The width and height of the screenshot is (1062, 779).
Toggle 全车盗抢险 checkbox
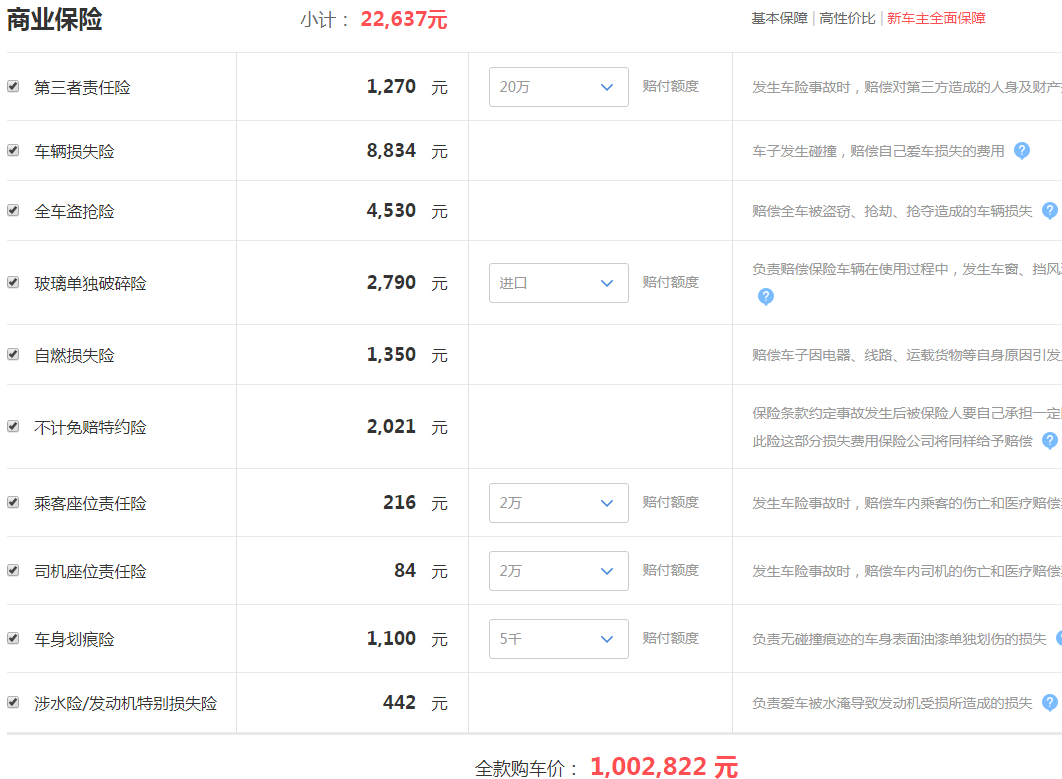point(13,210)
